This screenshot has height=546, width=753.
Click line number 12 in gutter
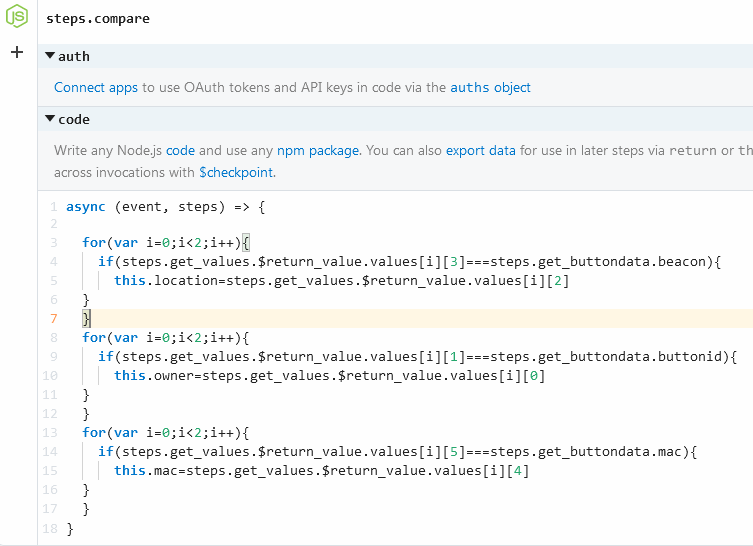click(x=50, y=413)
